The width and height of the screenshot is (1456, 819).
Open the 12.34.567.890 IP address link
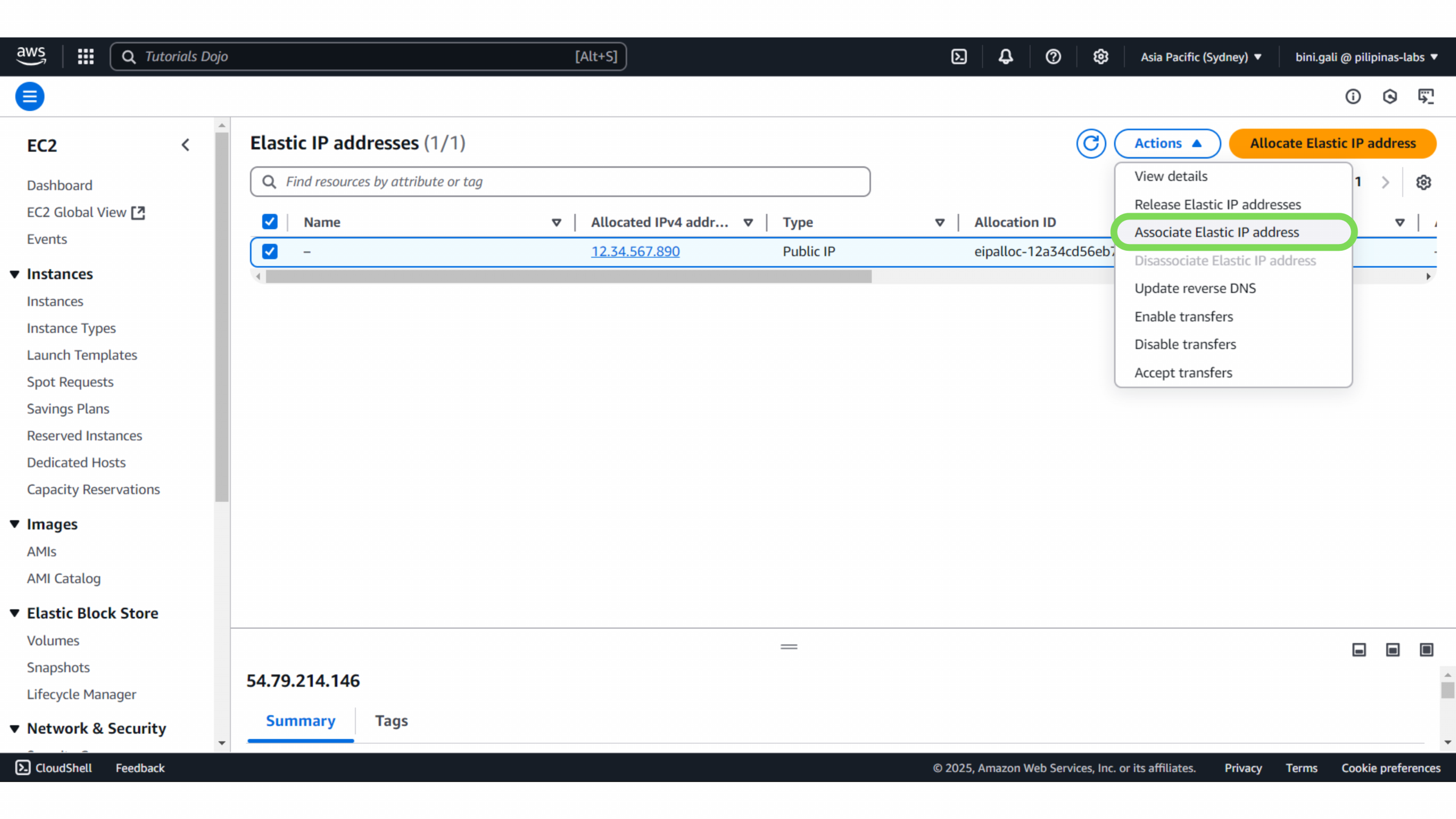tap(635, 251)
